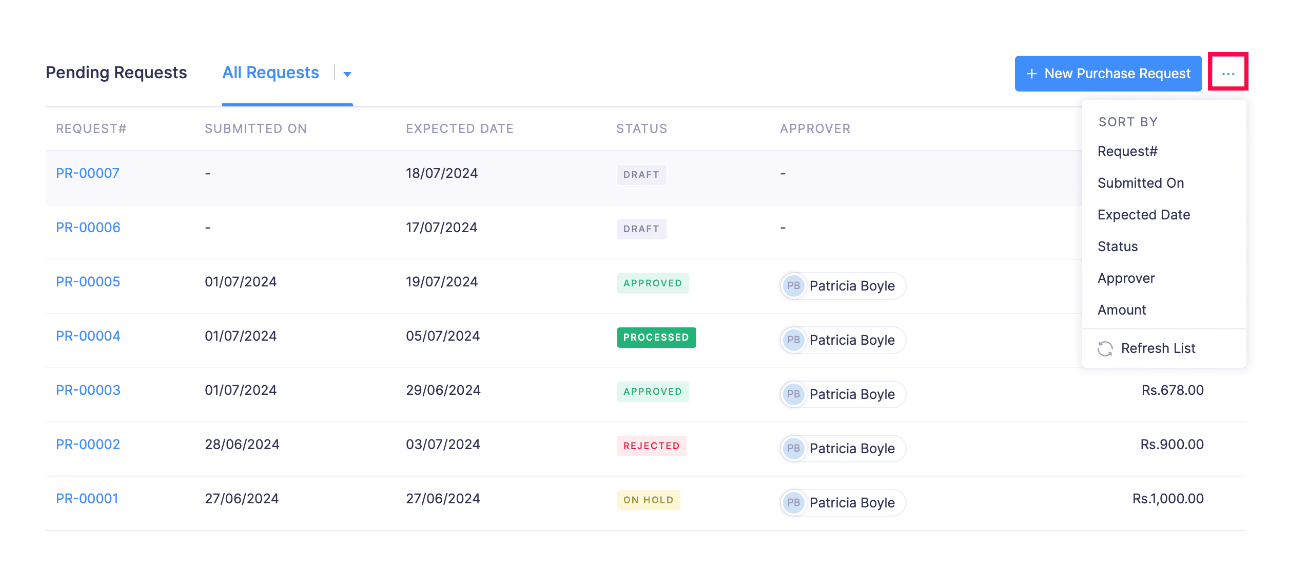Switch to the Pending Requests view
The width and height of the screenshot is (1300, 576).
115,72
